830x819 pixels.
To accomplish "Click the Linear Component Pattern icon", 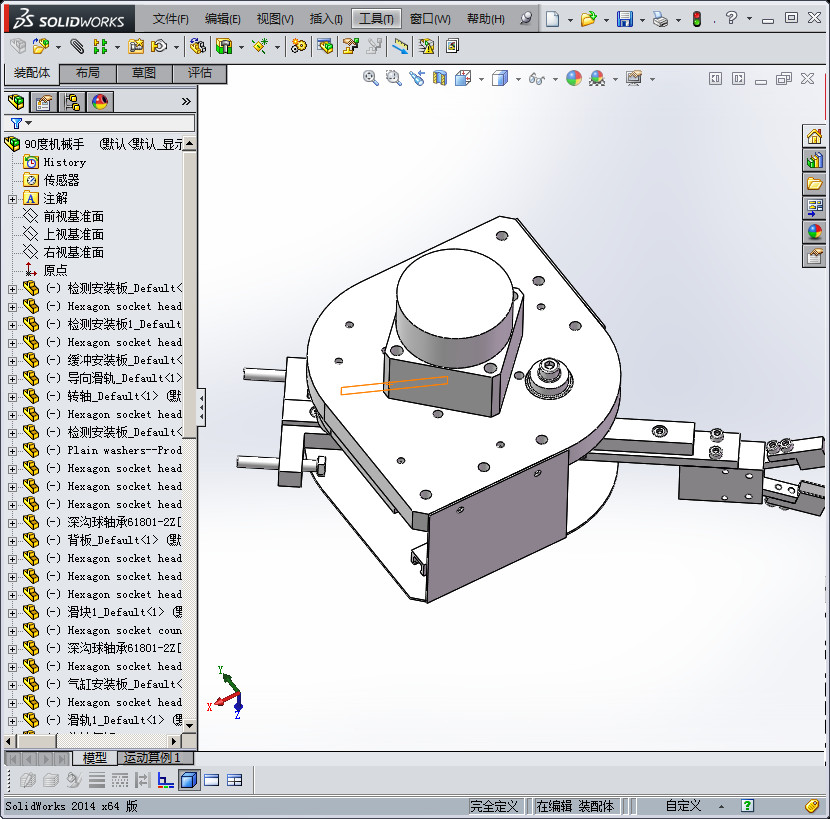I will pyautogui.click(x=100, y=47).
